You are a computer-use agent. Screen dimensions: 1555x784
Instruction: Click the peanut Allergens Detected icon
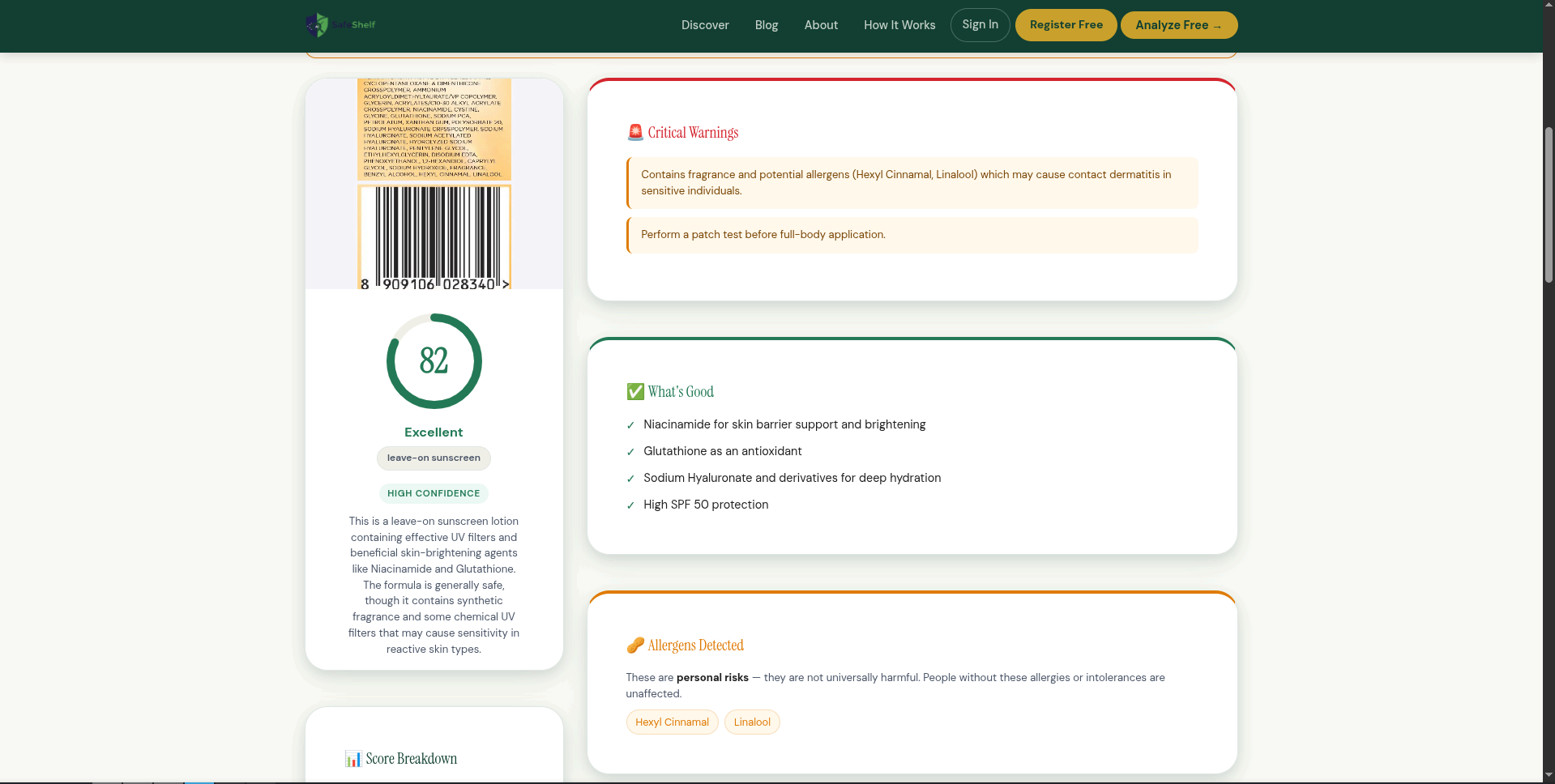click(x=635, y=646)
